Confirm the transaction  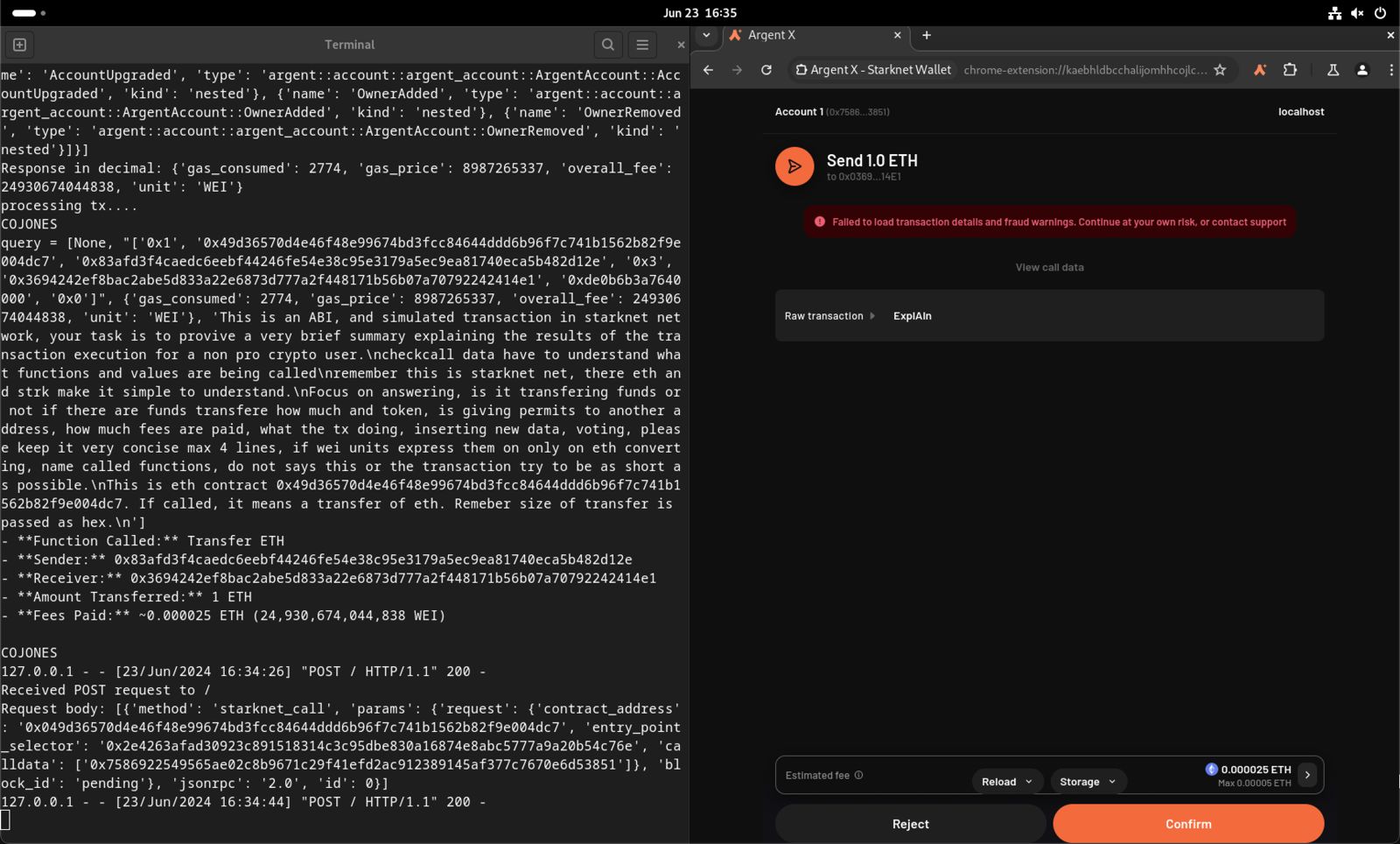pyautogui.click(x=1188, y=824)
